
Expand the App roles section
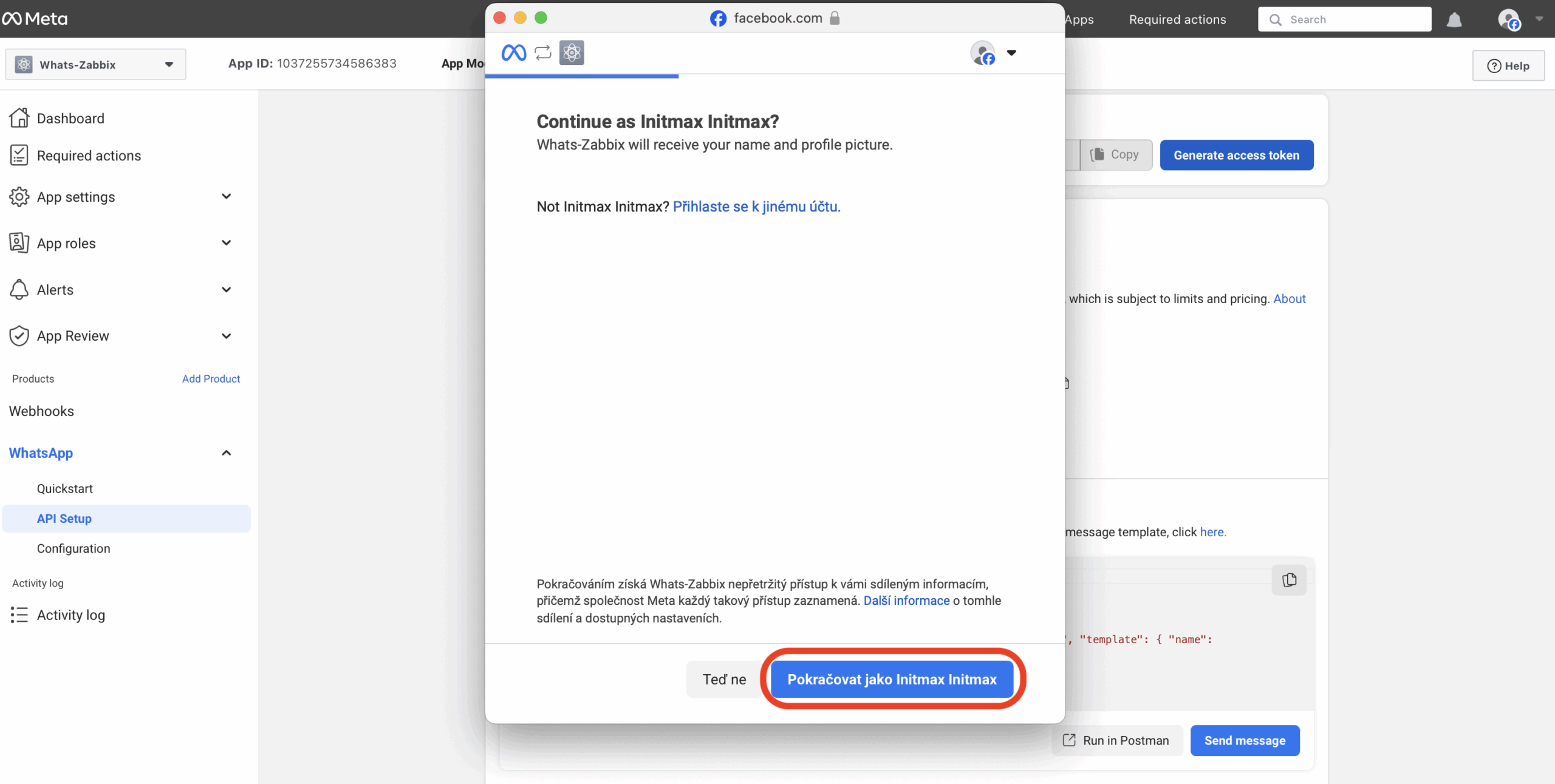click(226, 243)
